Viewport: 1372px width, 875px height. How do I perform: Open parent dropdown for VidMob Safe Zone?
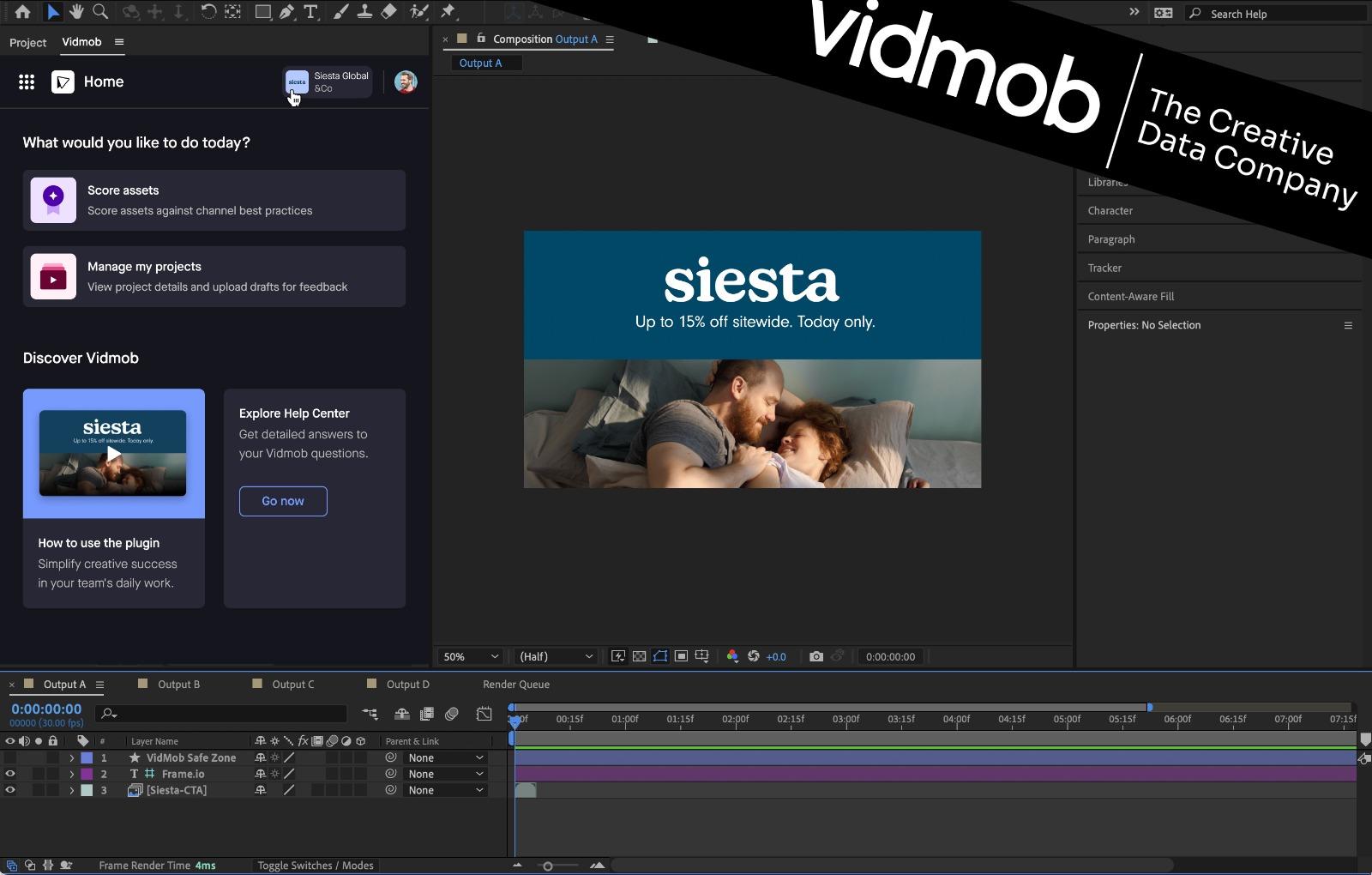point(446,757)
